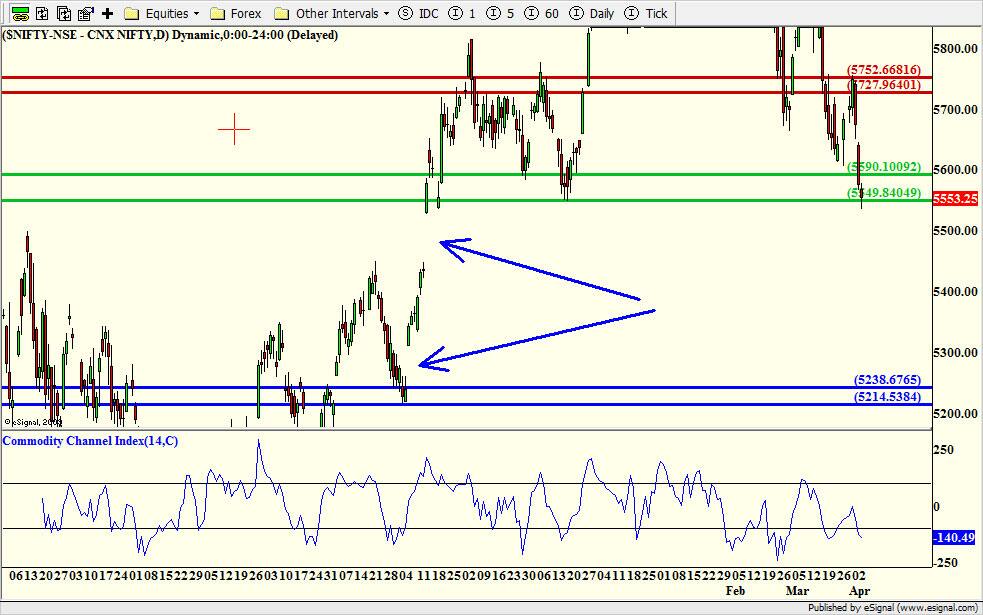The width and height of the screenshot is (983, 615).
Task: Click the green 5590.10092 support level label
Action: point(884,167)
